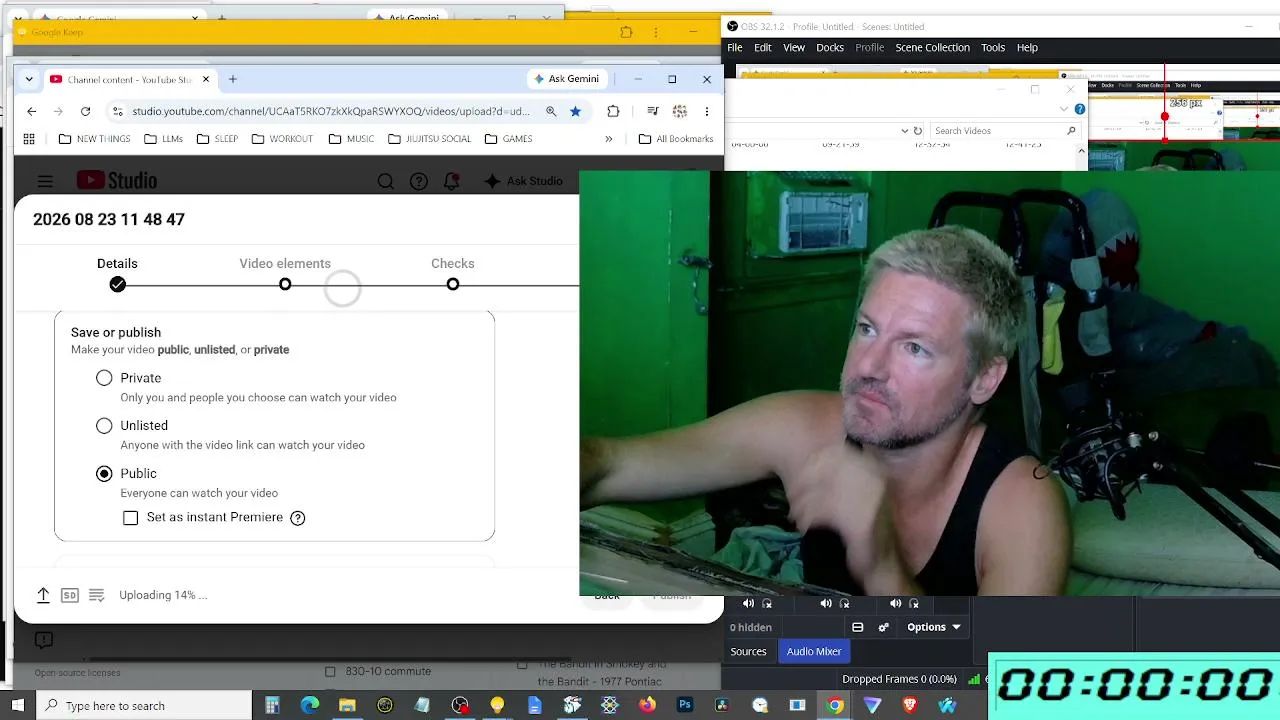Image resolution: width=1280 pixels, height=720 pixels.
Task: Reload the YouTube Studio page
Action: 85,111
